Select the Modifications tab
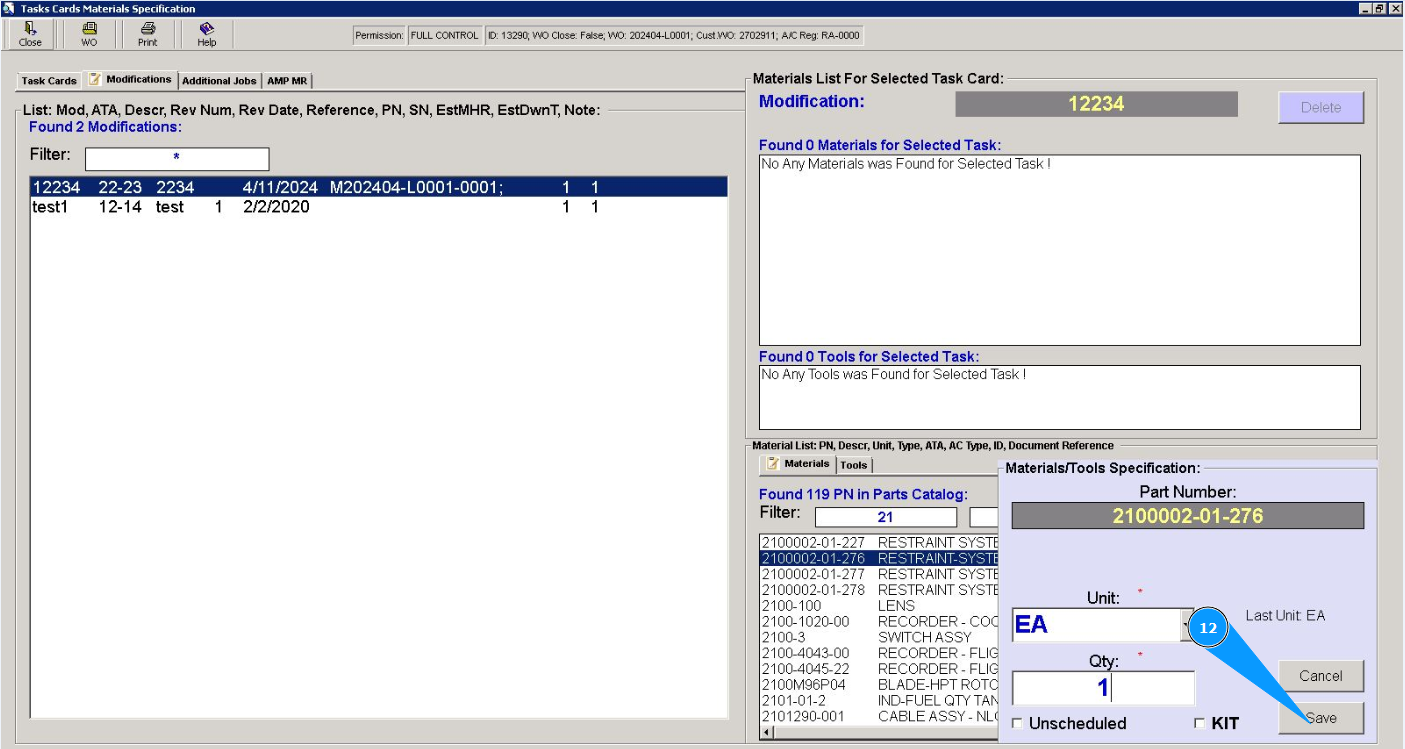The height and width of the screenshot is (749, 1405). 130,79
